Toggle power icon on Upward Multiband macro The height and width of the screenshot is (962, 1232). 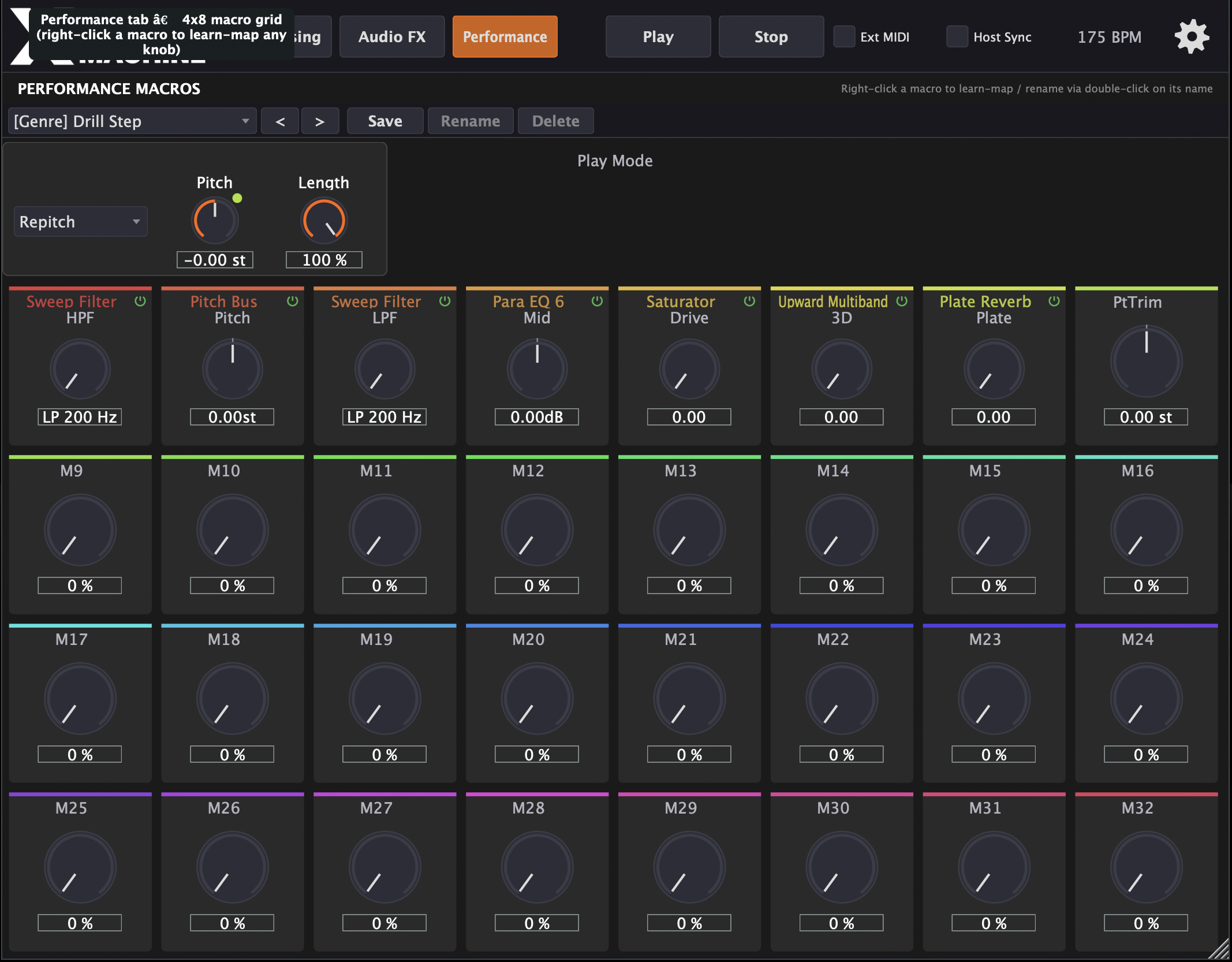point(902,301)
